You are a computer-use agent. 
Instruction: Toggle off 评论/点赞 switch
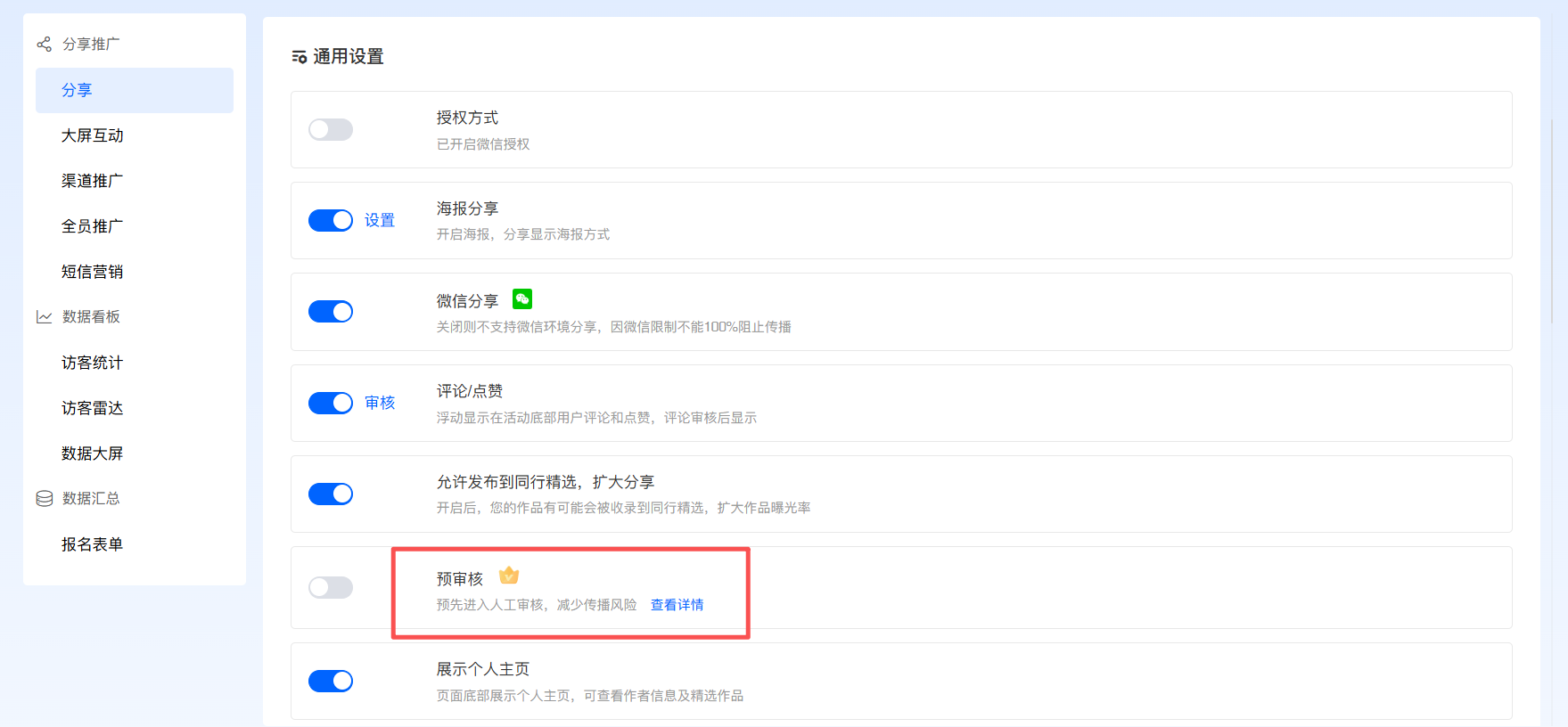[331, 403]
